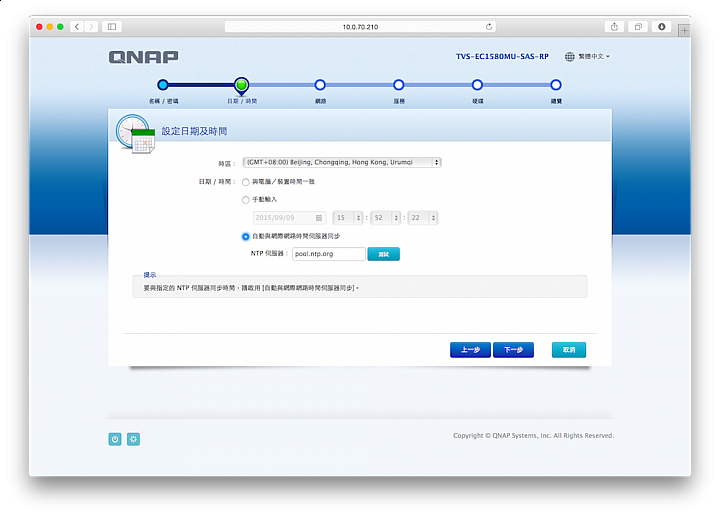Adjust the second stepper showing 22
This screenshot has height=518, width=720.
click(422, 218)
